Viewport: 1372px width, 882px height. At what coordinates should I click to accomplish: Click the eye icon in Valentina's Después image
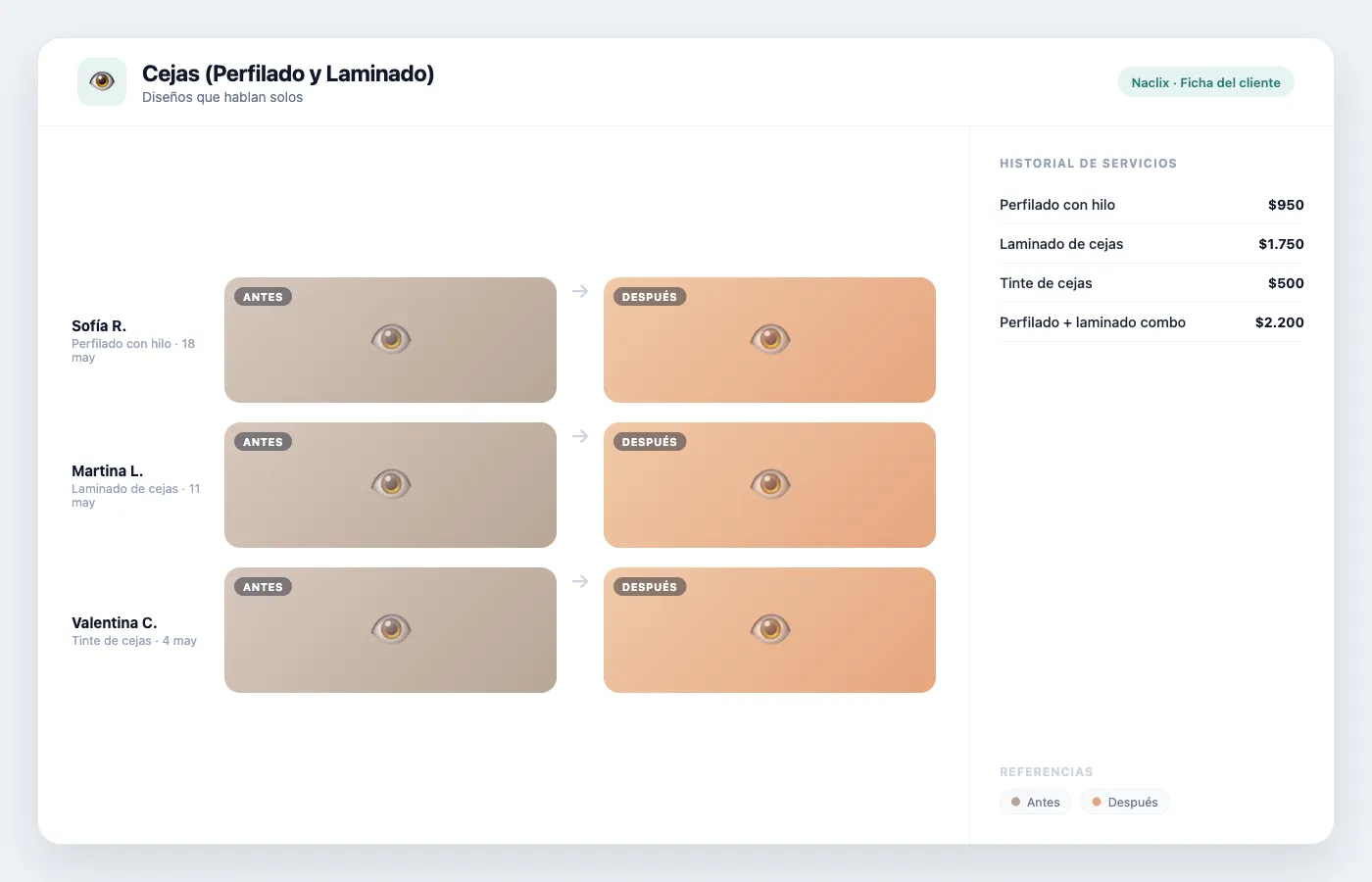(x=770, y=629)
